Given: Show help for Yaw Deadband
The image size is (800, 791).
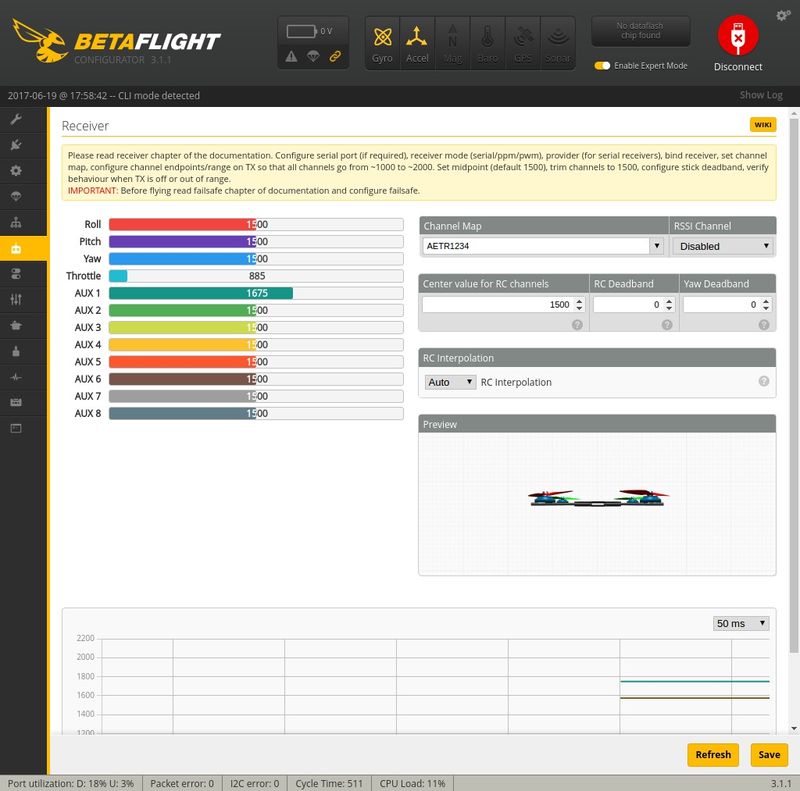Looking at the screenshot, I should (x=764, y=325).
